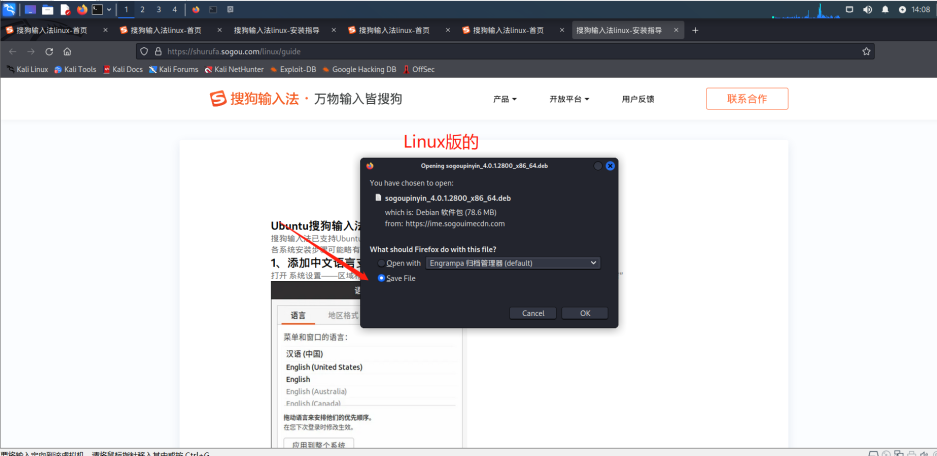This screenshot has width=937, height=456.
Task: Launch Firefox from the panel launcher
Action: tap(82, 10)
